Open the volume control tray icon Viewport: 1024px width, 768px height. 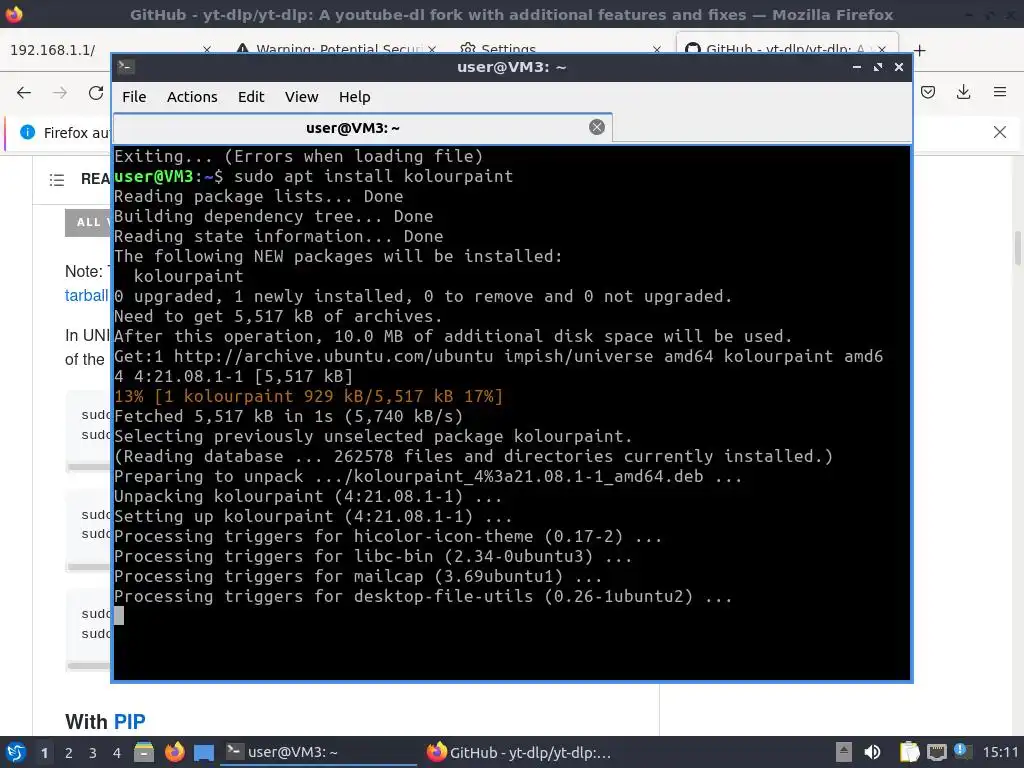pyautogui.click(x=872, y=752)
